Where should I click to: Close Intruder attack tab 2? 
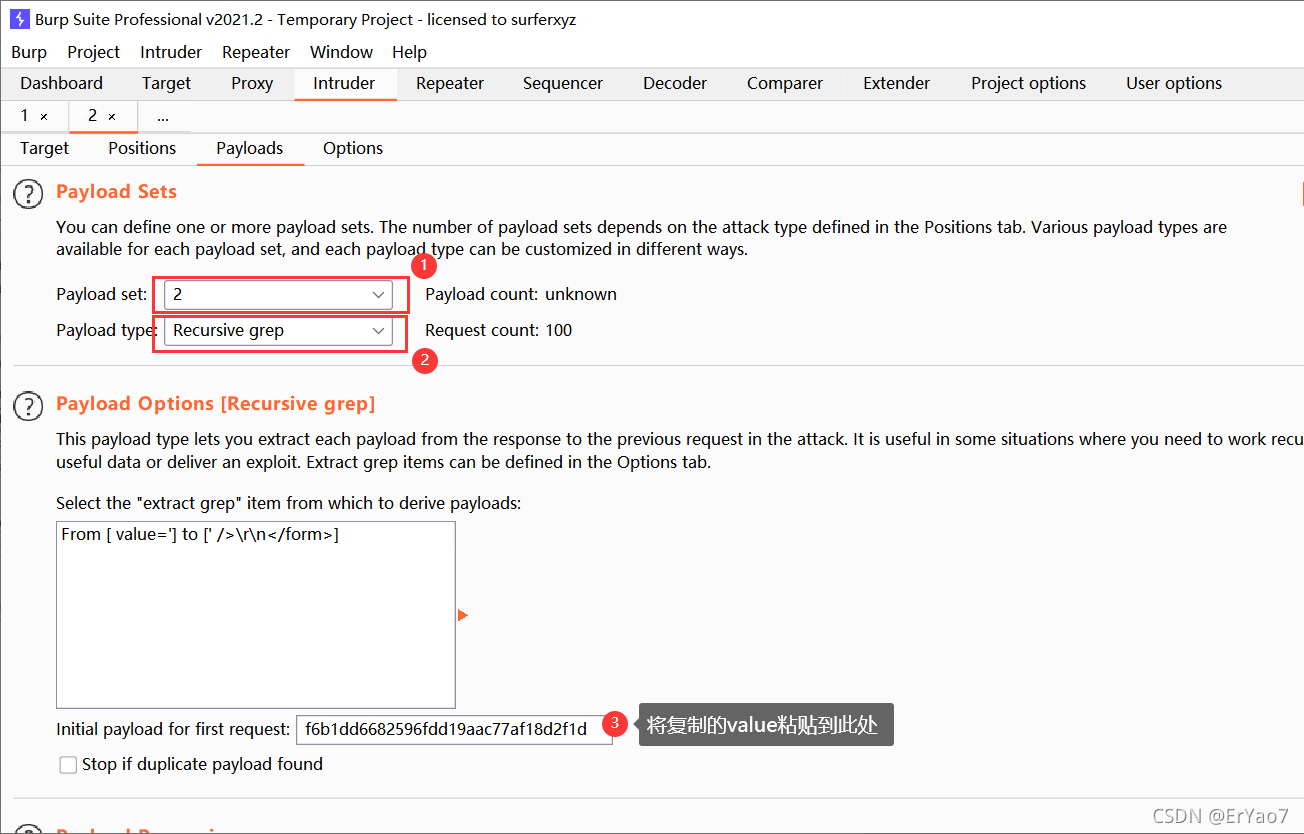point(112,117)
